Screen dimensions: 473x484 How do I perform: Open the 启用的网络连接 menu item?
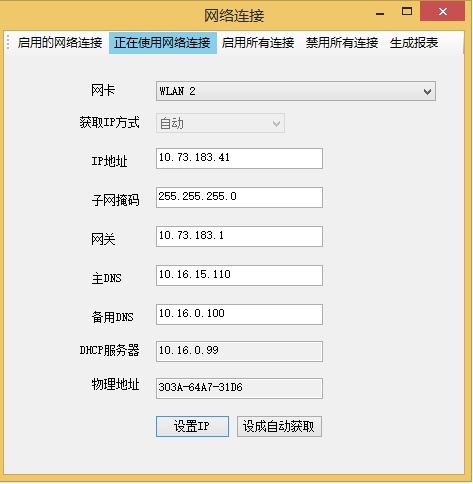60,43
